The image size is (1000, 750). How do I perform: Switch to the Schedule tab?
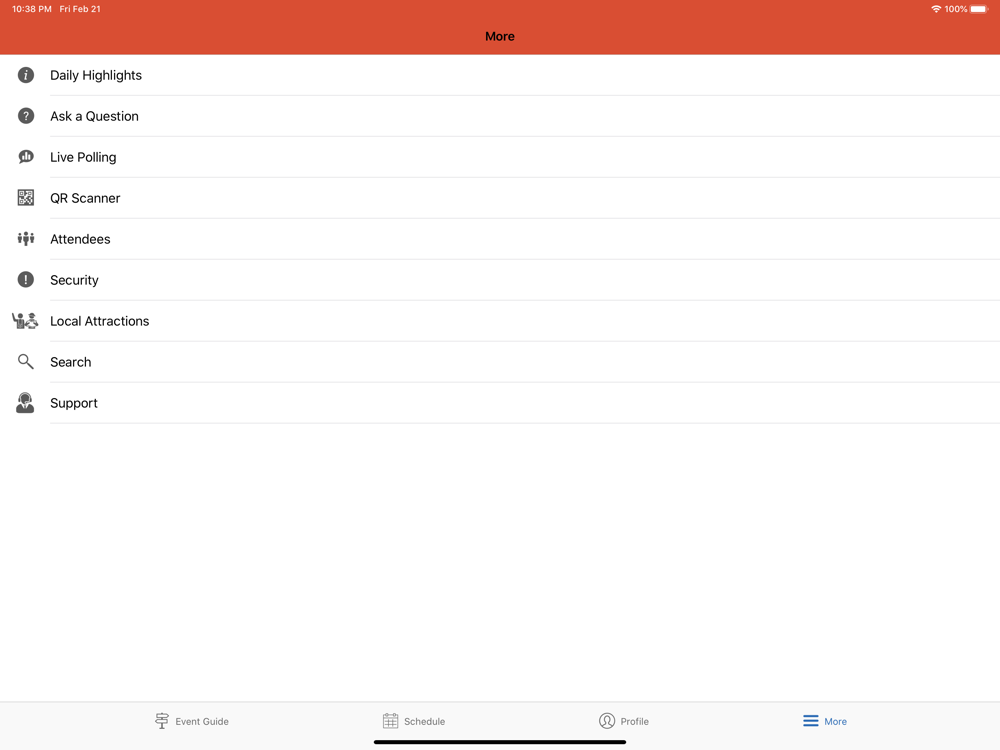click(x=414, y=721)
